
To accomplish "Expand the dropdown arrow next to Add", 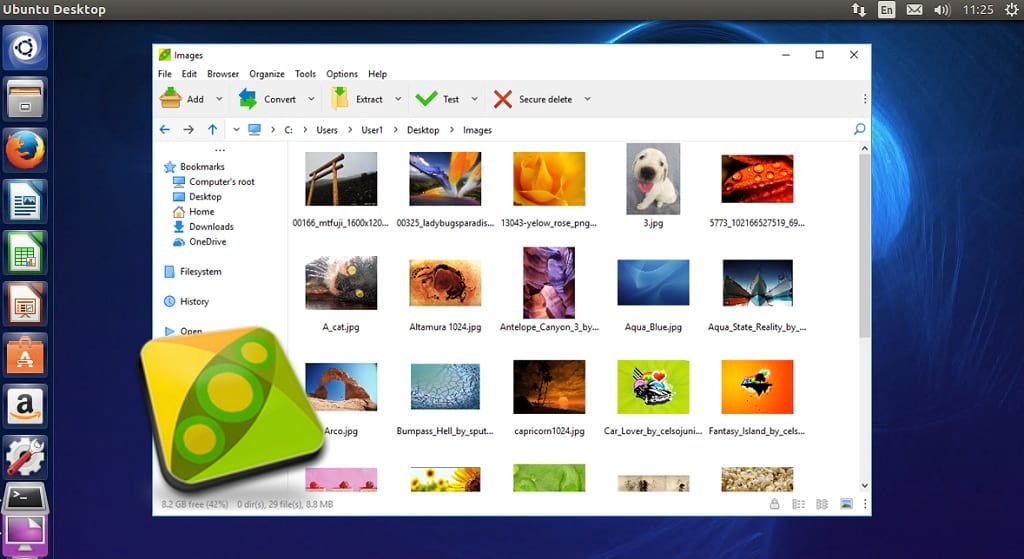I will point(219,99).
